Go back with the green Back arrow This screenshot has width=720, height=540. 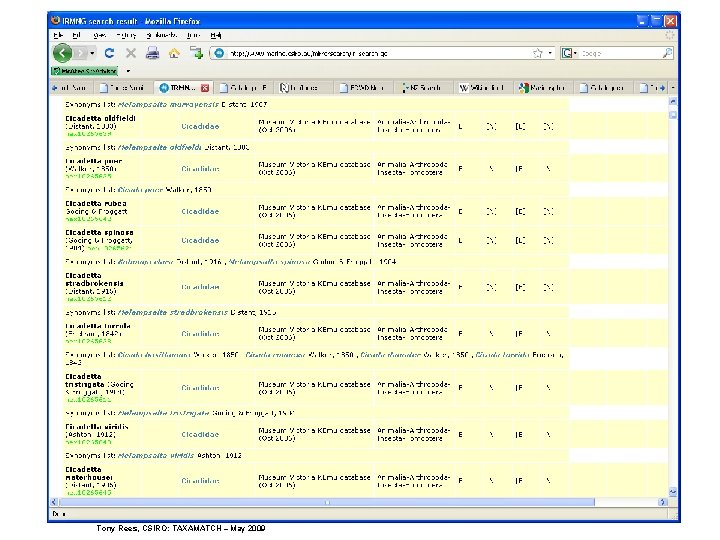click(x=62, y=53)
